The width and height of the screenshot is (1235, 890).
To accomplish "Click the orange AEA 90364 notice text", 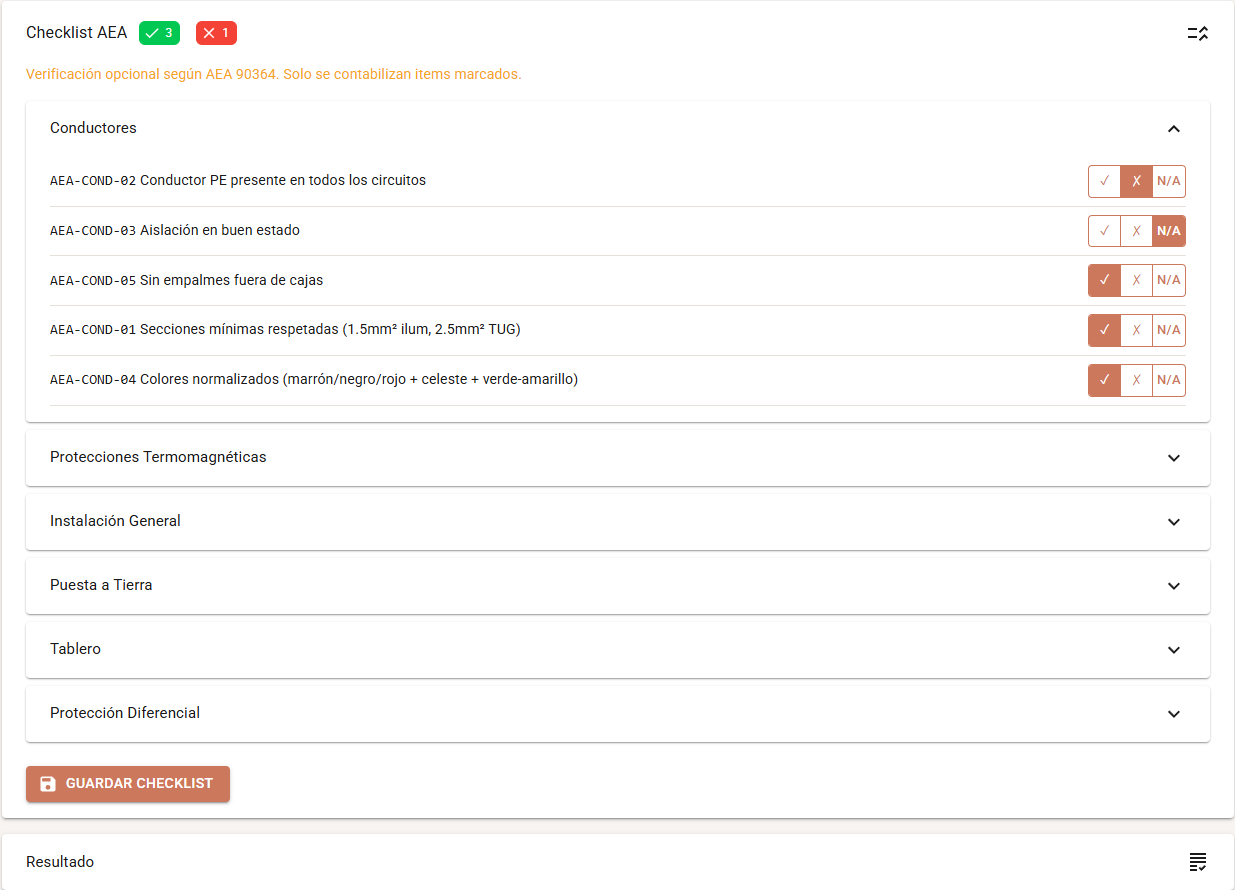I will [x=273, y=74].
